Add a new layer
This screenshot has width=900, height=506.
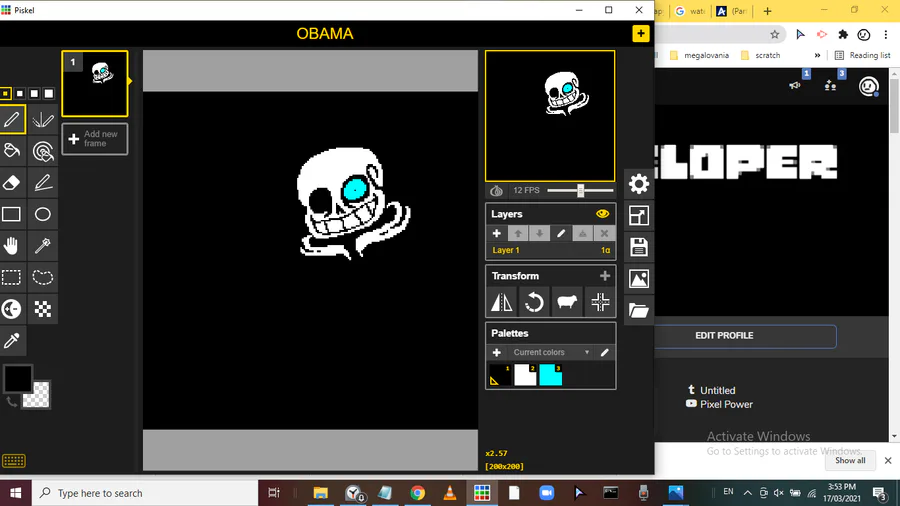pos(496,233)
